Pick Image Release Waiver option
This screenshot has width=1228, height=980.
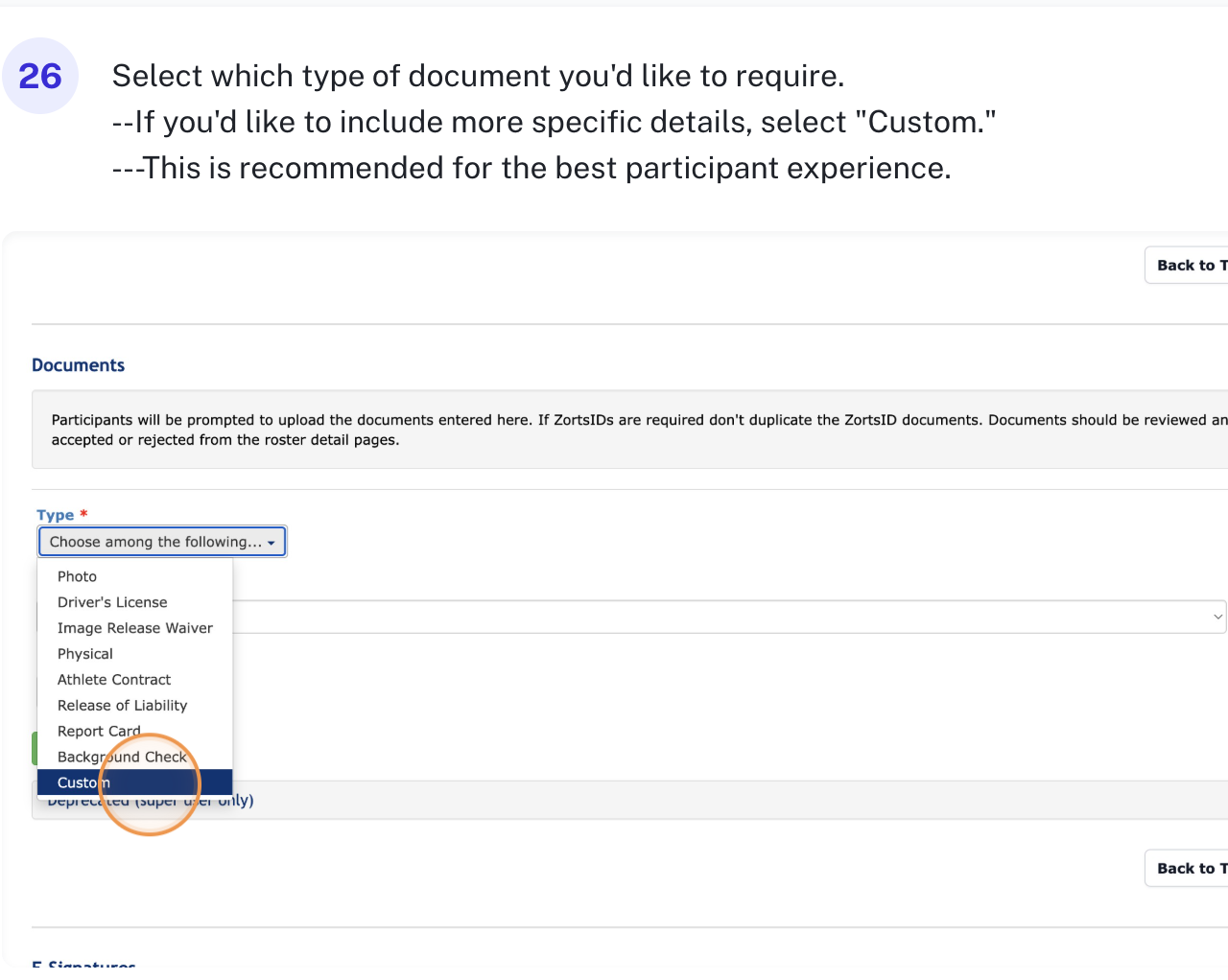click(134, 628)
